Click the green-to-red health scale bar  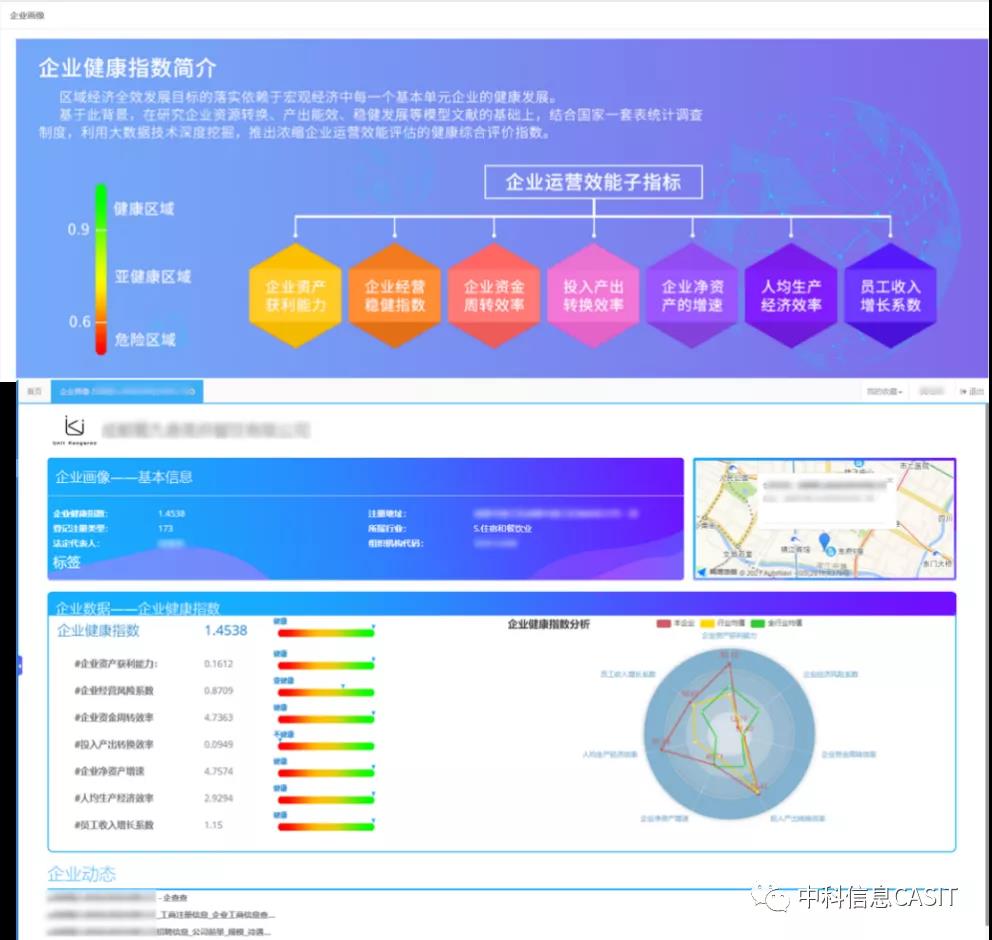click(x=101, y=269)
